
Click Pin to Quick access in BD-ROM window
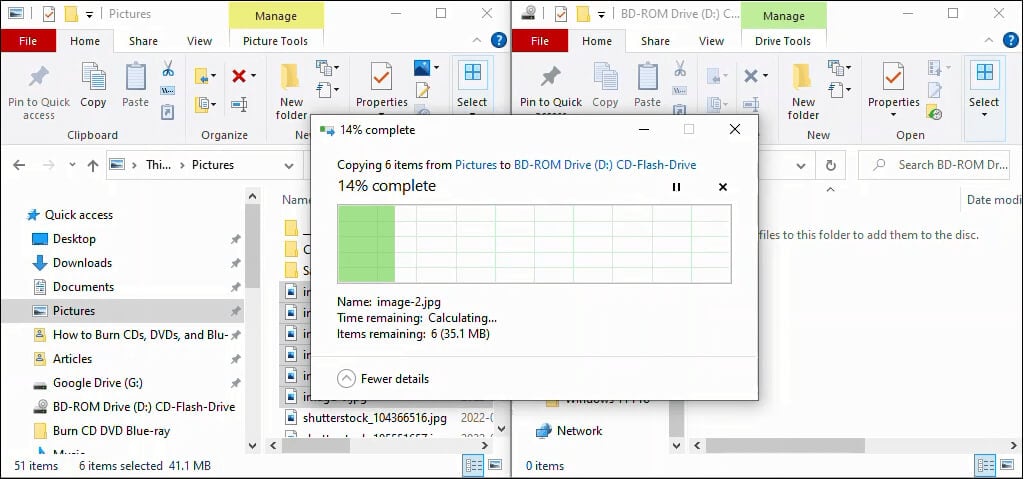click(x=551, y=90)
